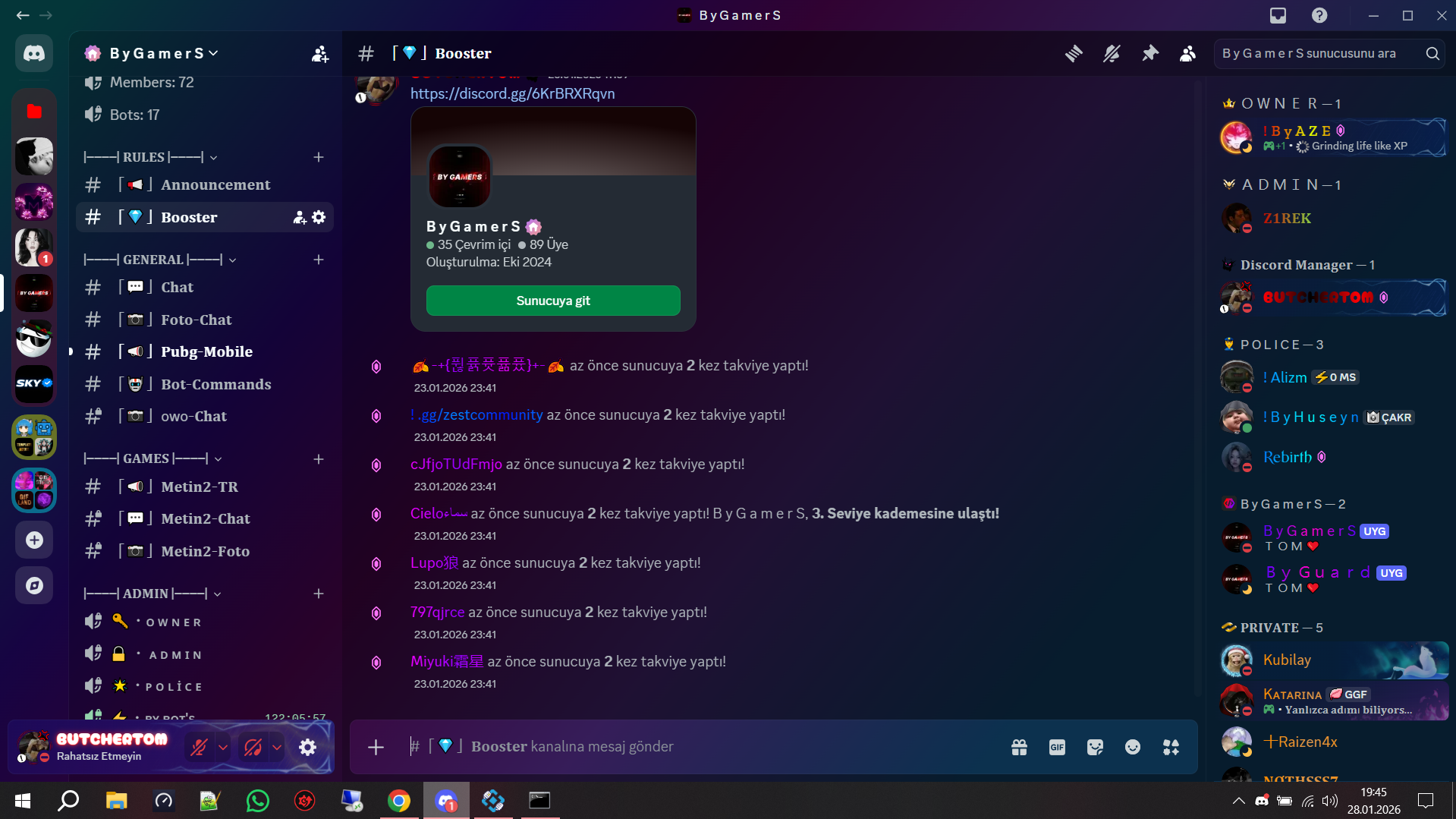Go back with the title bar arrow

click(x=23, y=15)
